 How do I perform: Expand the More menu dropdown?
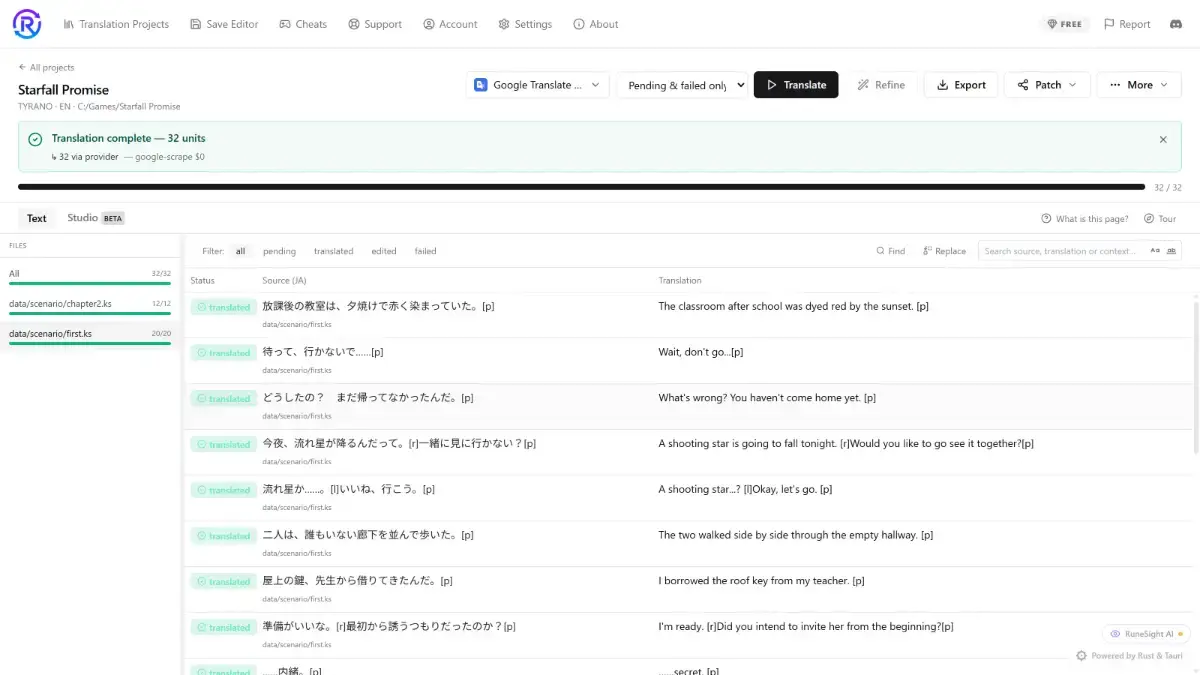(1139, 85)
